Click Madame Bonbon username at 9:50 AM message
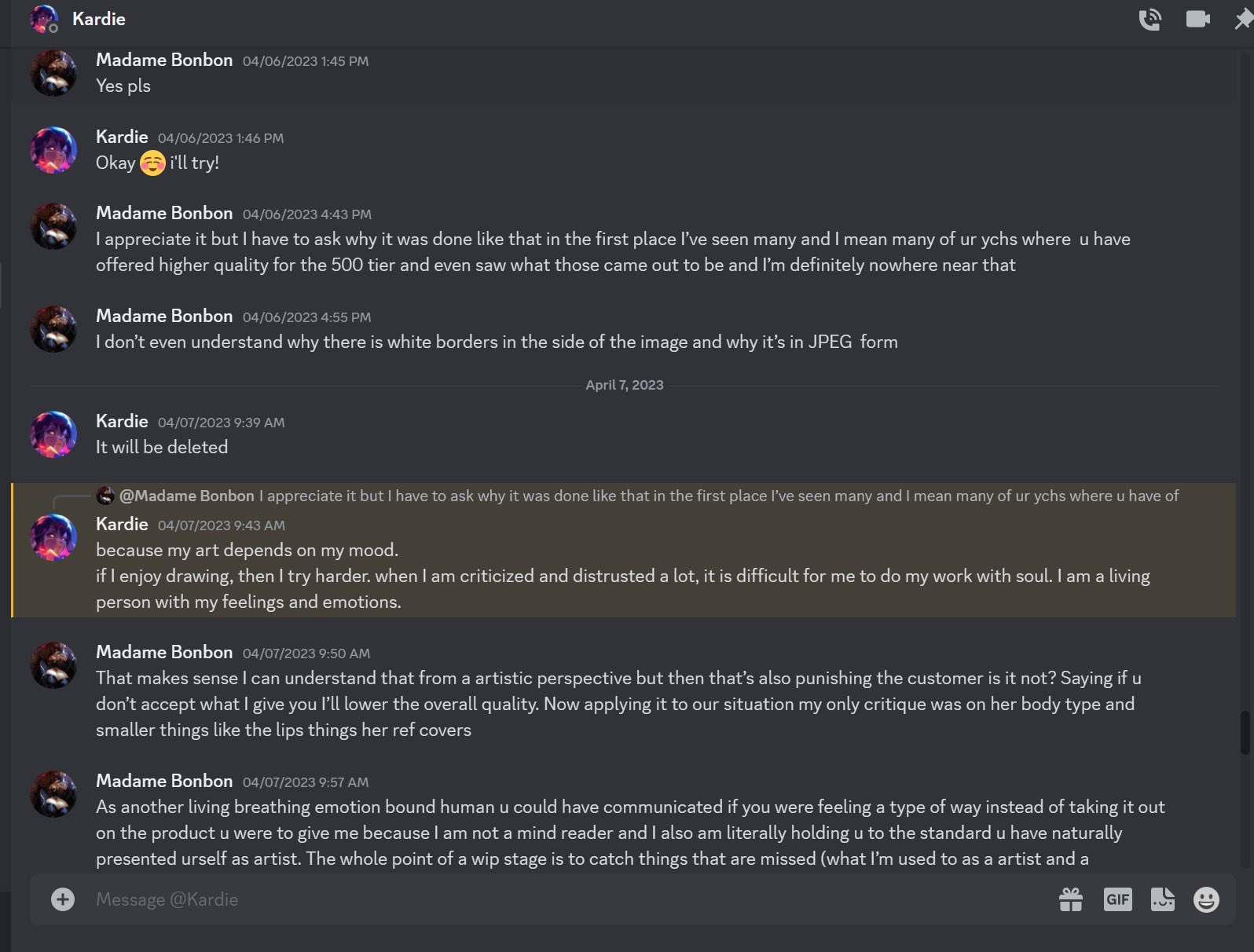1254x952 pixels. (x=164, y=652)
